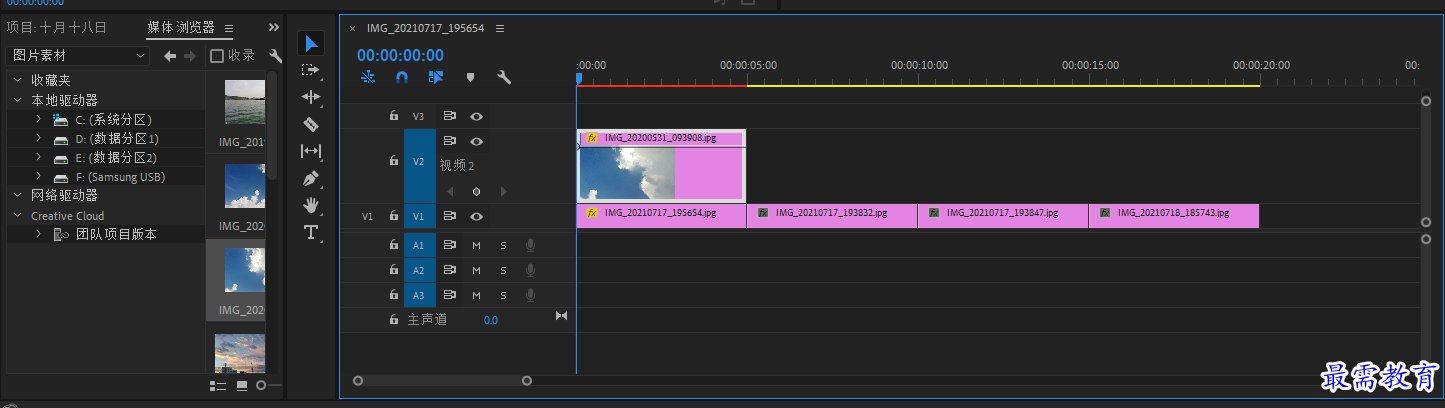Expand the C: (系统分区) drive
This screenshot has width=1445, height=408.
click(x=38, y=119)
